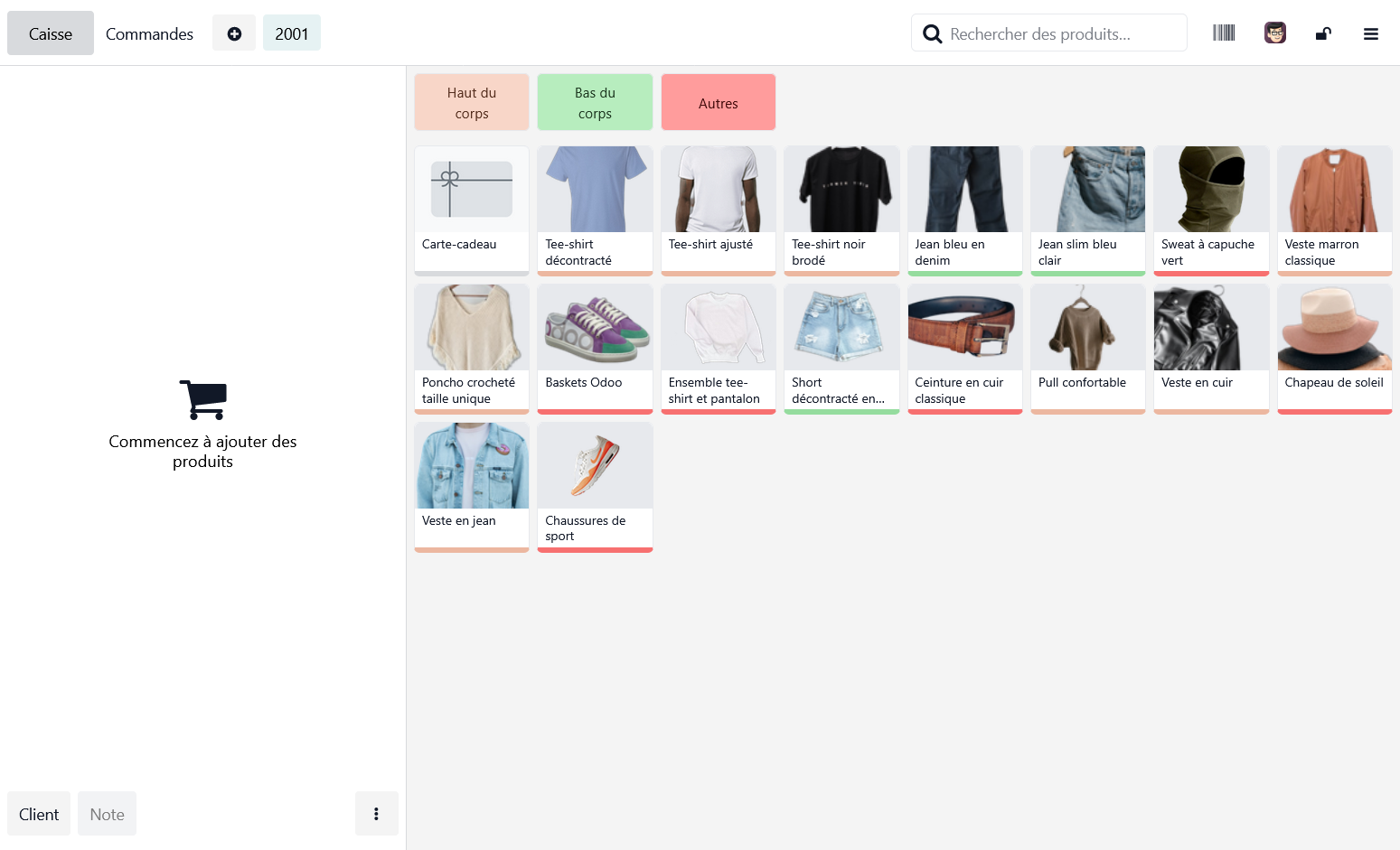Select the Caisse tab
The width and height of the screenshot is (1400, 850).
50,33
